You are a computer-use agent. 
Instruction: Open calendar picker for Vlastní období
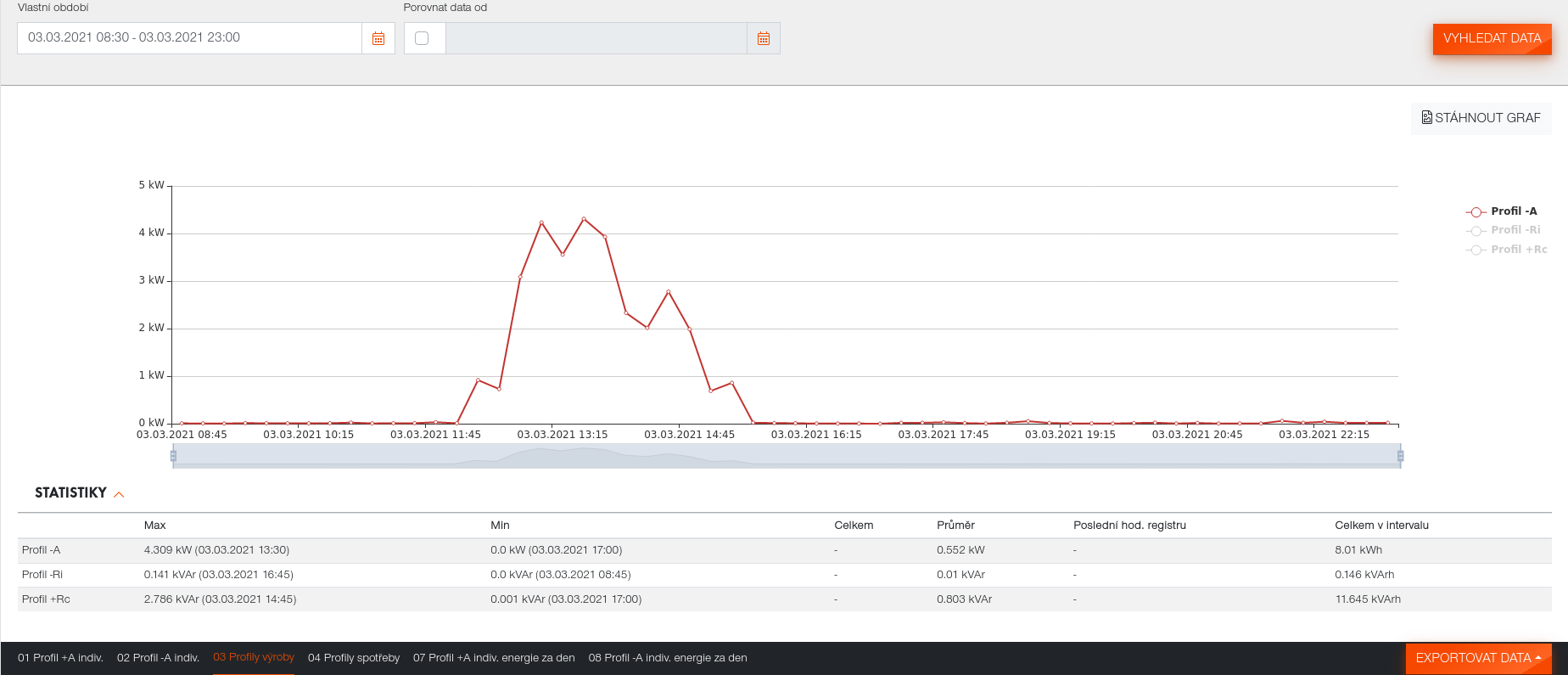pyautogui.click(x=378, y=38)
